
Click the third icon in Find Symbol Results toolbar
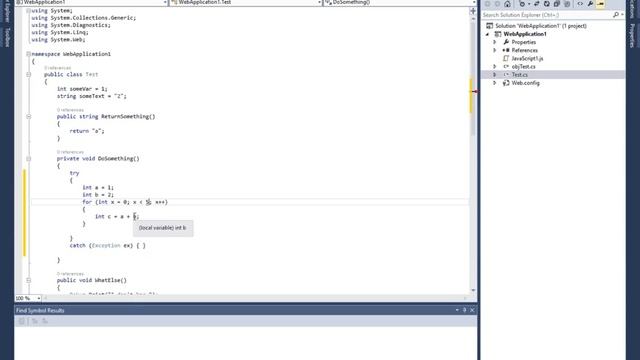[45, 321]
